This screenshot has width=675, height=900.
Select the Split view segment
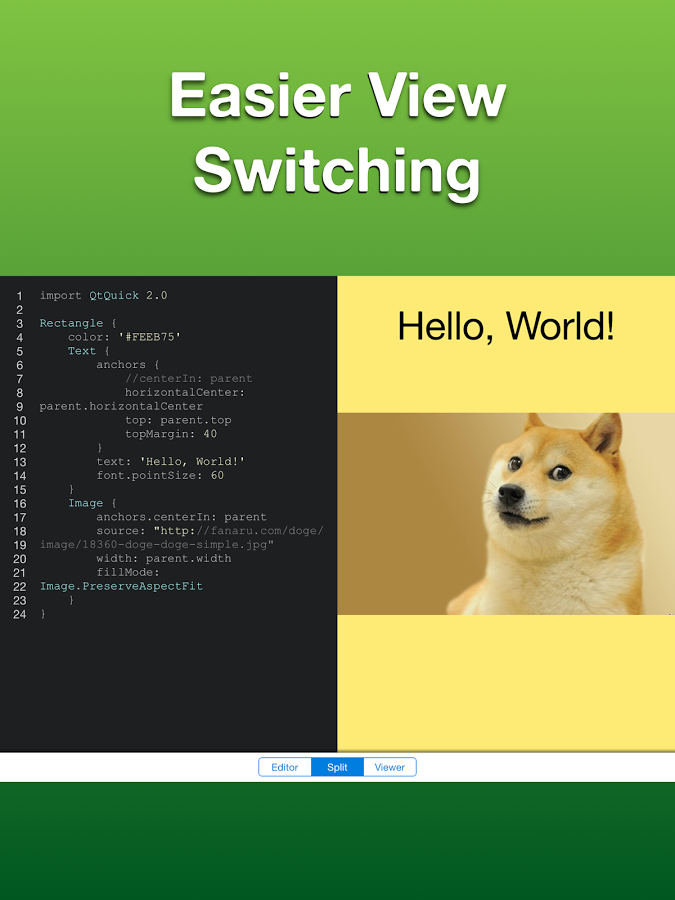337,767
